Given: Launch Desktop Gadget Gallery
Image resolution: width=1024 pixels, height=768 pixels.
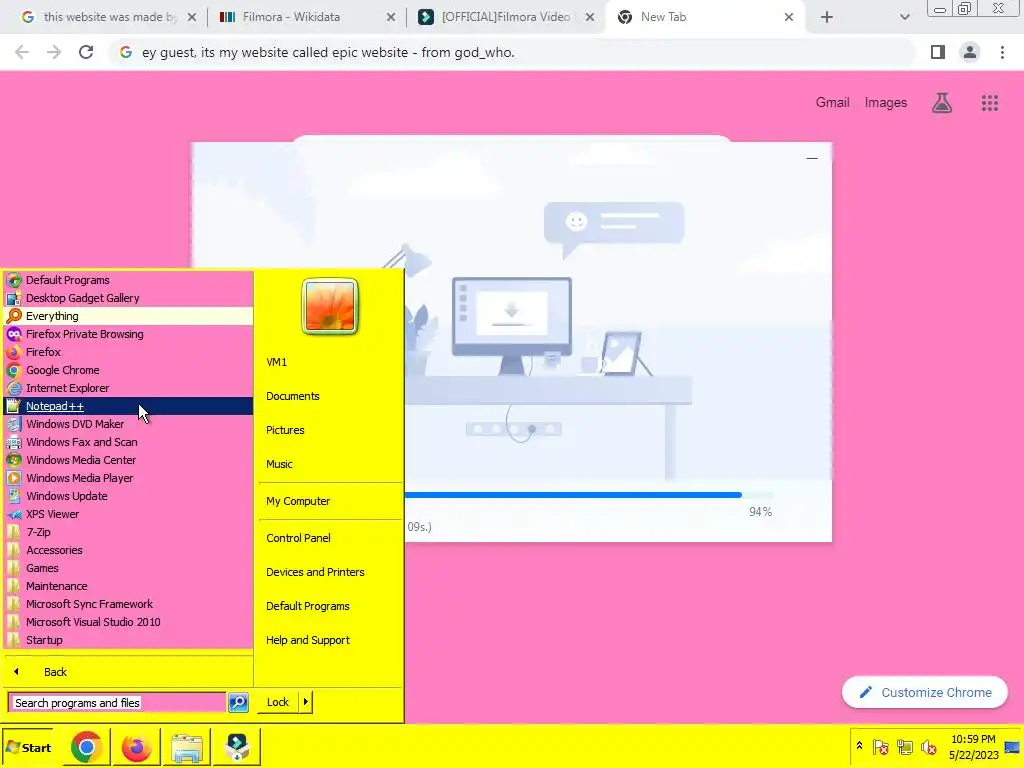Looking at the screenshot, I should coord(128,298).
